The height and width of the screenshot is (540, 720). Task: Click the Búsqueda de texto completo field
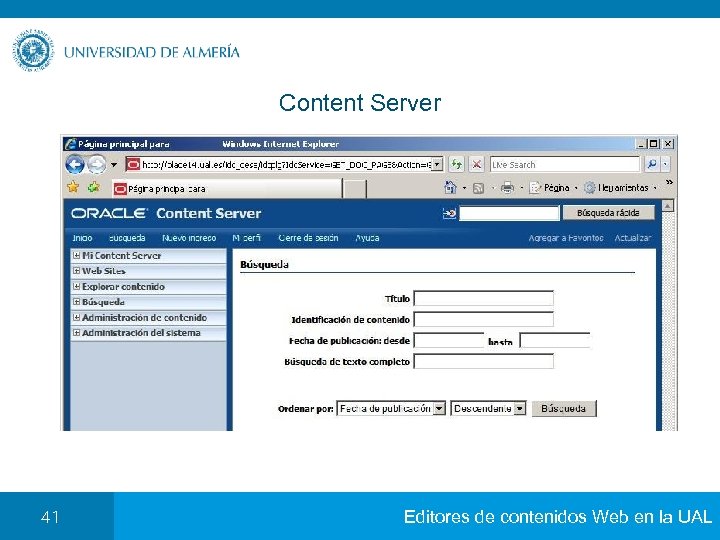tap(484, 361)
